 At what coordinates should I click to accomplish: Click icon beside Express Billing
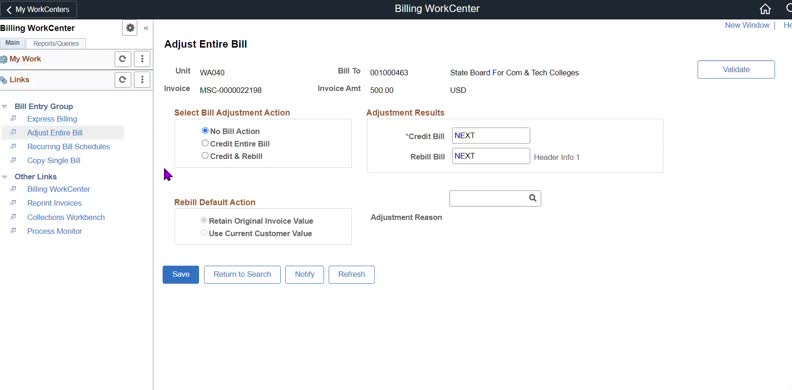point(14,119)
